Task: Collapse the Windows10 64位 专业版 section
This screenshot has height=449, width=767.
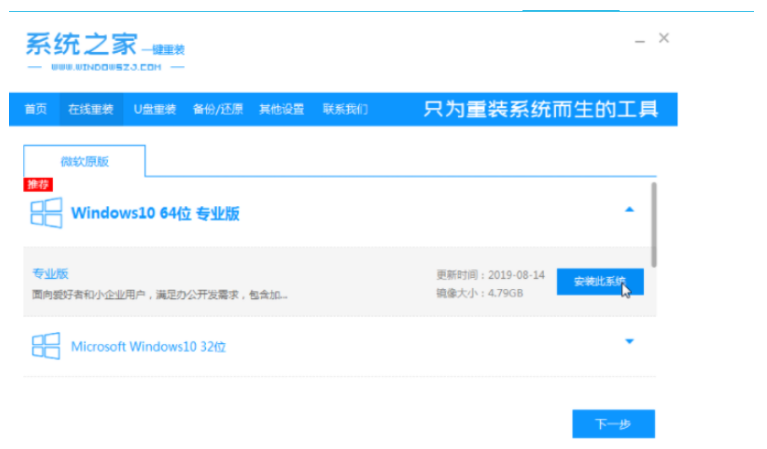Action: pyautogui.click(x=629, y=210)
